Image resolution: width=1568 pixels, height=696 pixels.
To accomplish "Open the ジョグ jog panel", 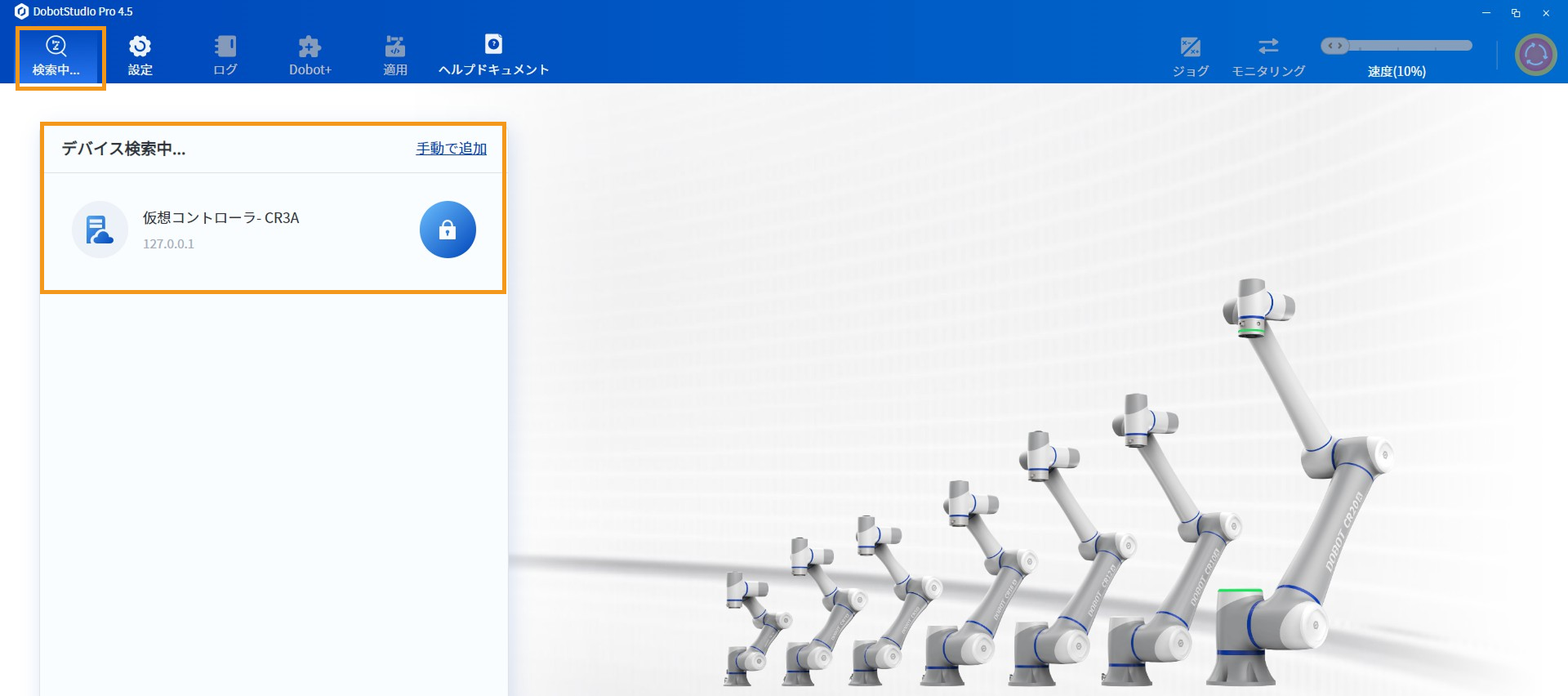I will coord(1191,57).
